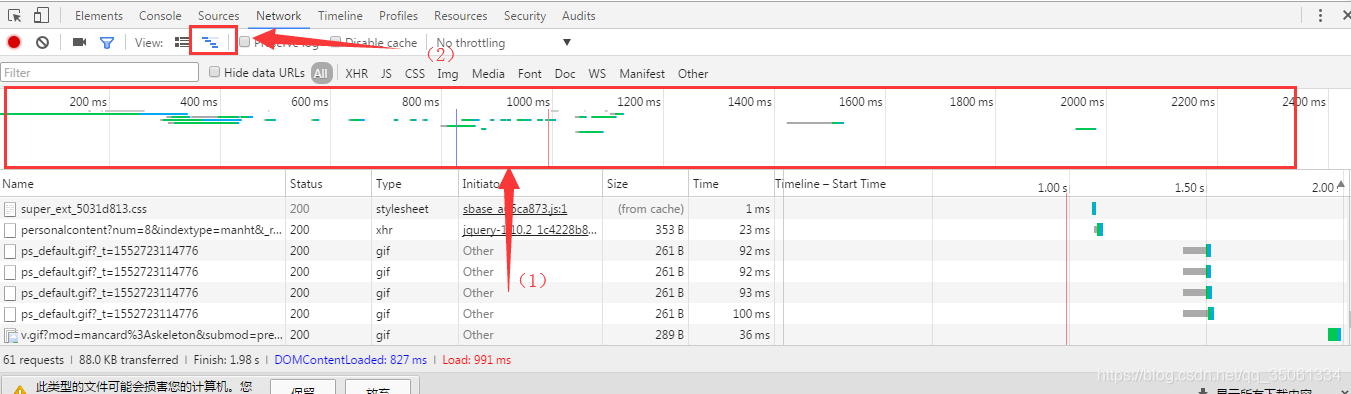Sort by the Size column header
Image resolution: width=1351 pixels, height=394 pixels.
(x=646, y=184)
